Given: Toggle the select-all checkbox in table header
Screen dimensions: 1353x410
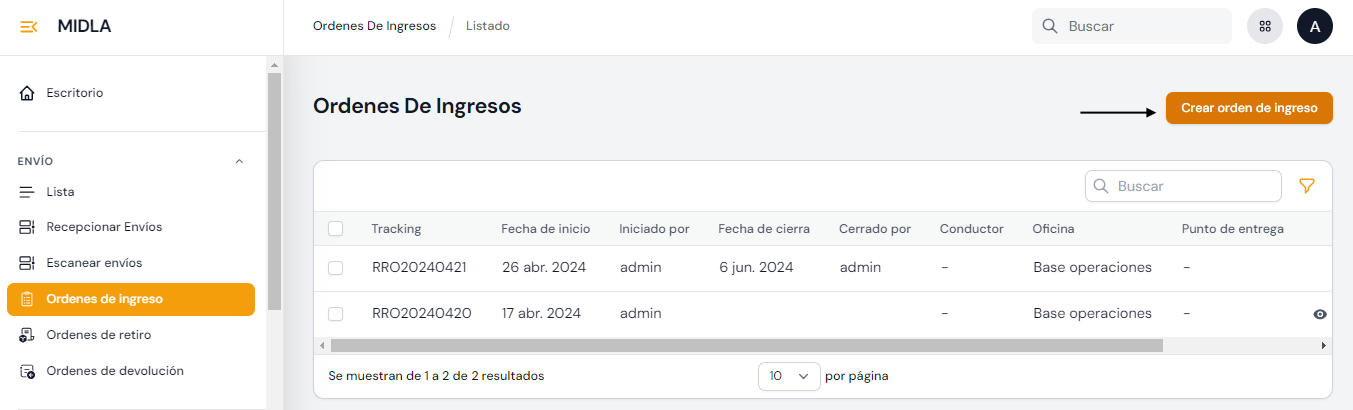Looking at the screenshot, I should point(336,229).
